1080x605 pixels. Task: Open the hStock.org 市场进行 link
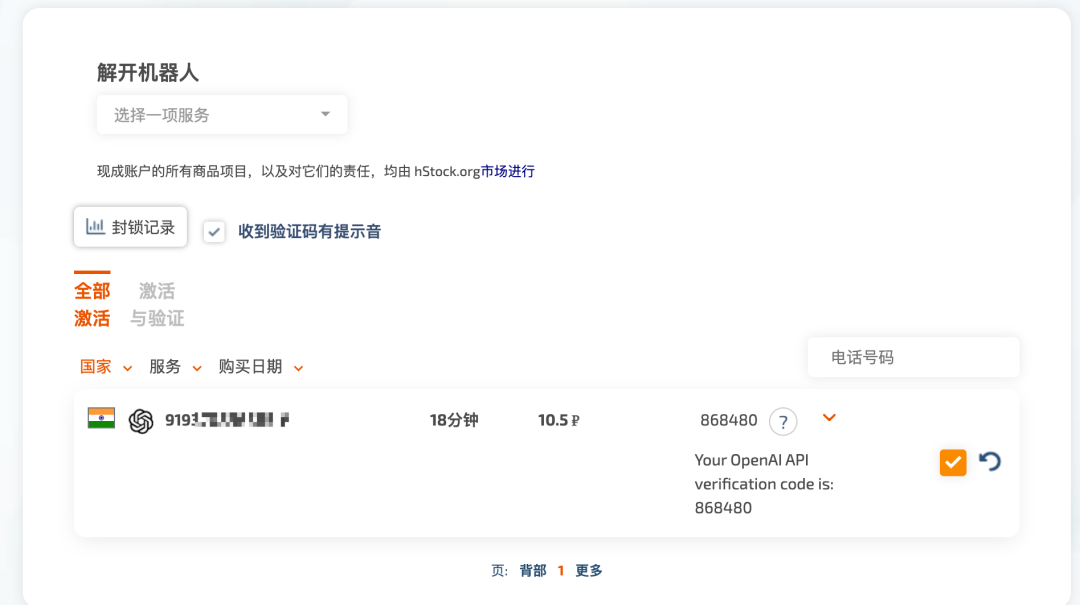click(x=508, y=172)
